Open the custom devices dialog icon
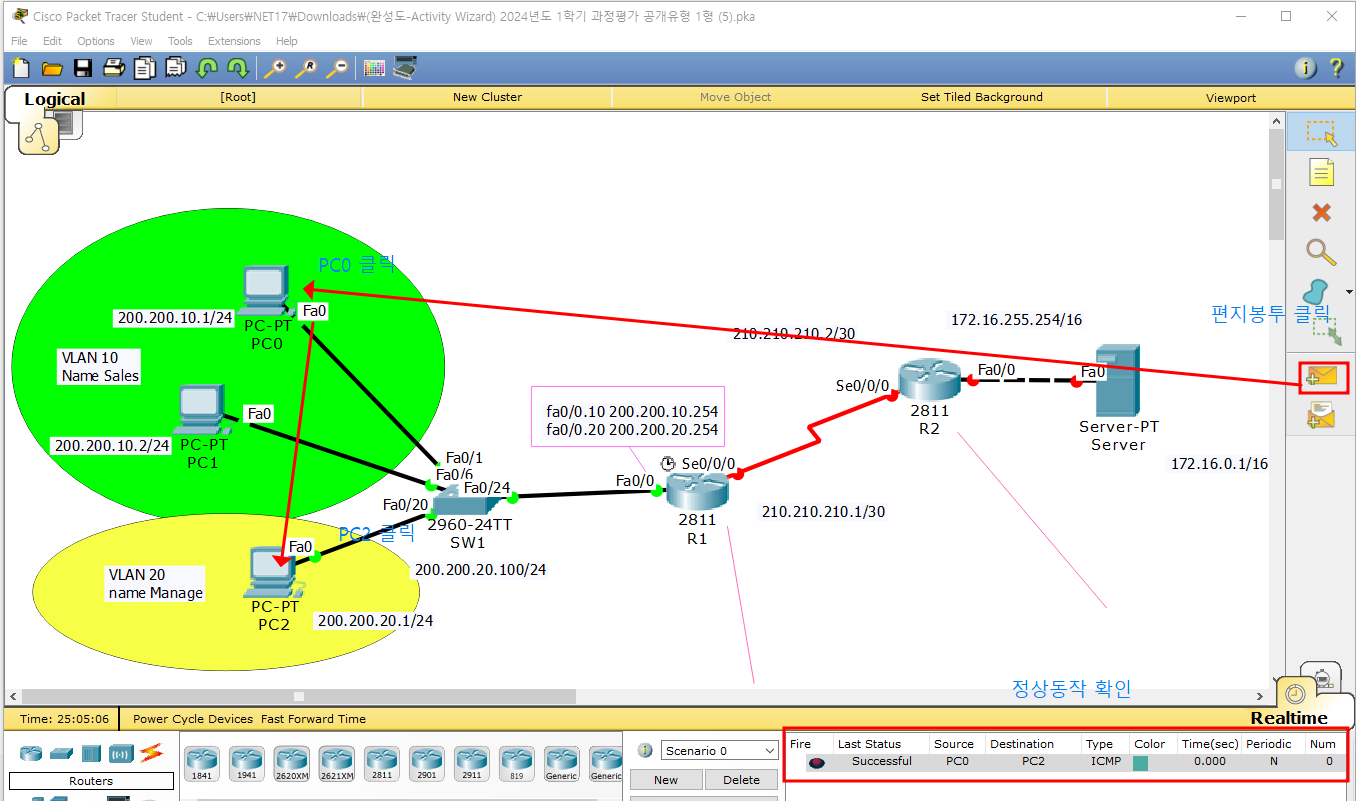 click(x=405, y=68)
